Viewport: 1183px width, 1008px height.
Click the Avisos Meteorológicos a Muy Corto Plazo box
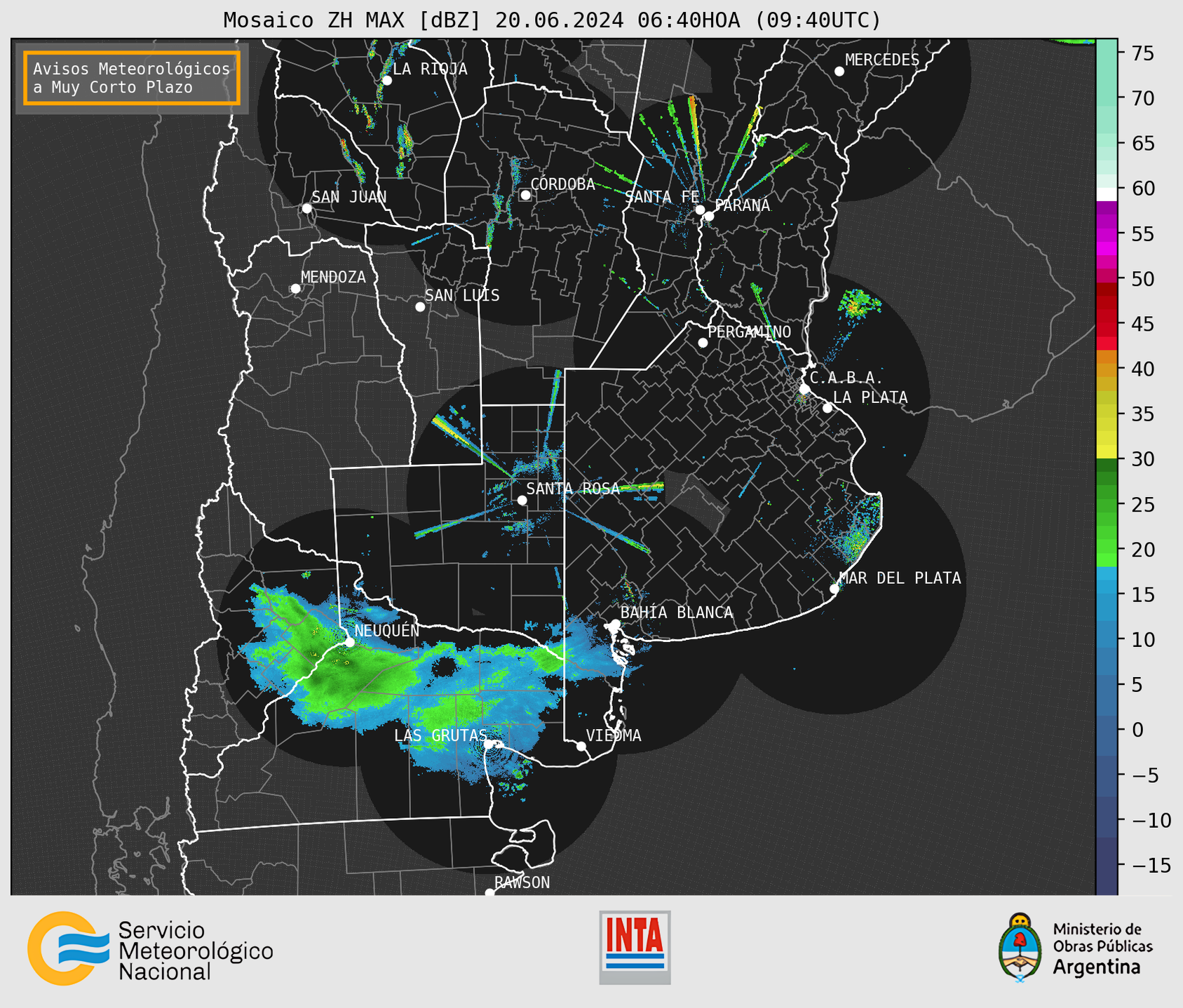pyautogui.click(x=132, y=78)
